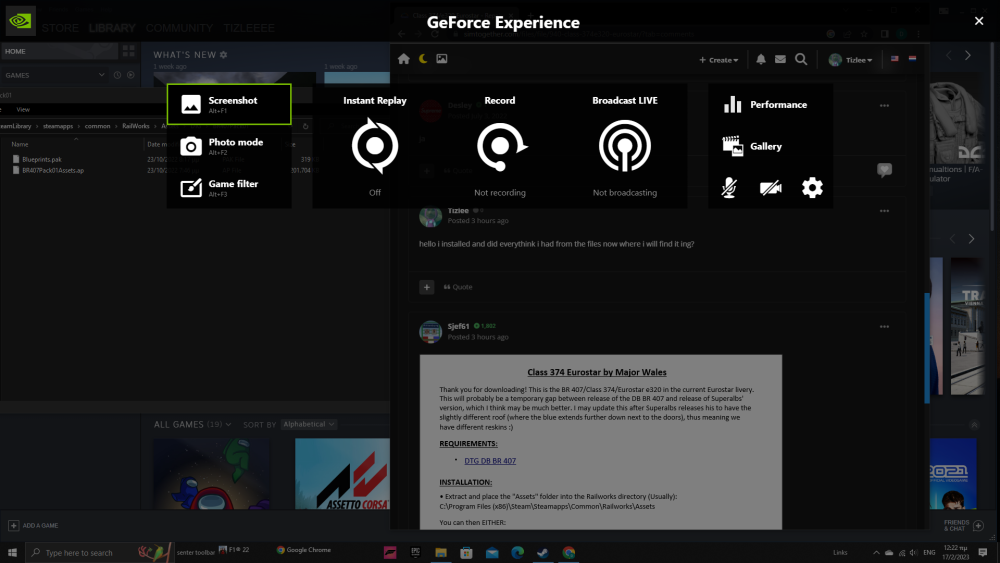
Task: Open forum search magnifier
Action: [801, 59]
